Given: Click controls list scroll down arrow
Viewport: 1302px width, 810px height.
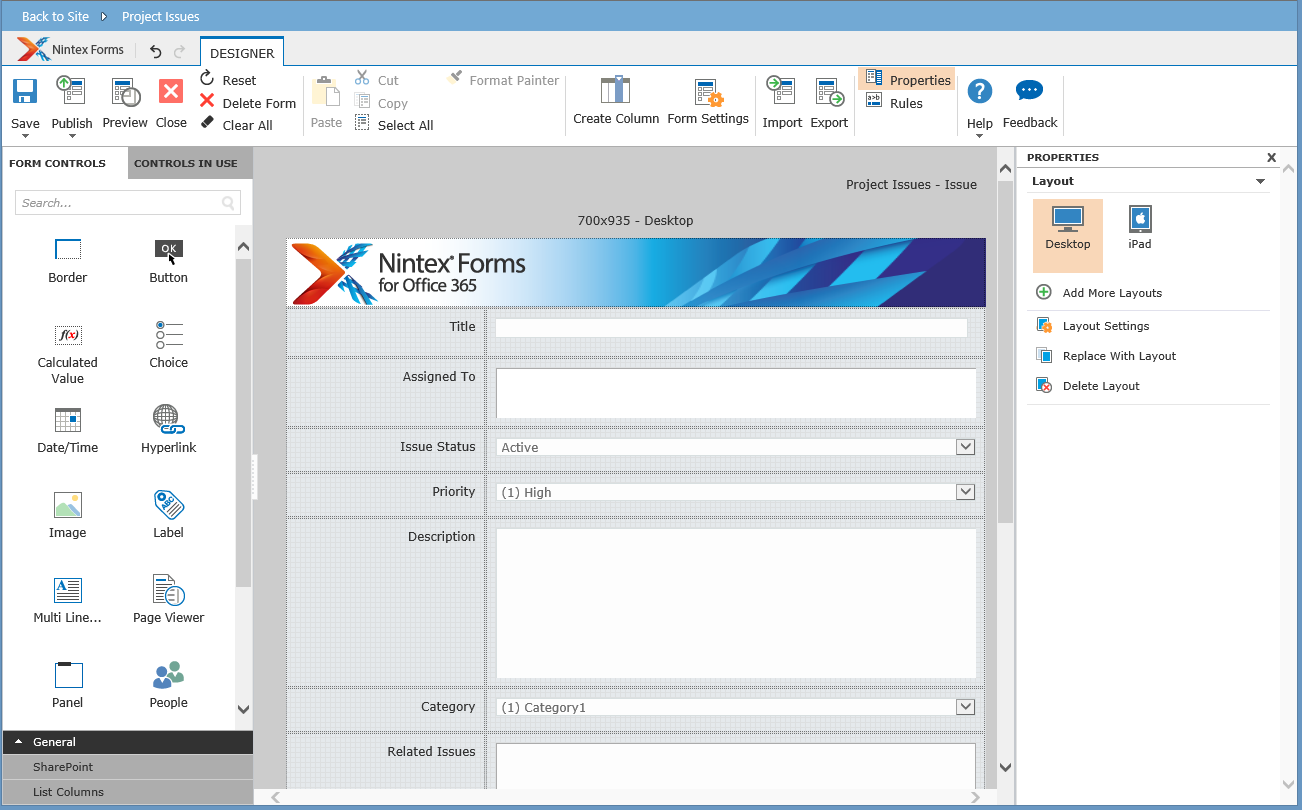Looking at the screenshot, I should click(243, 709).
